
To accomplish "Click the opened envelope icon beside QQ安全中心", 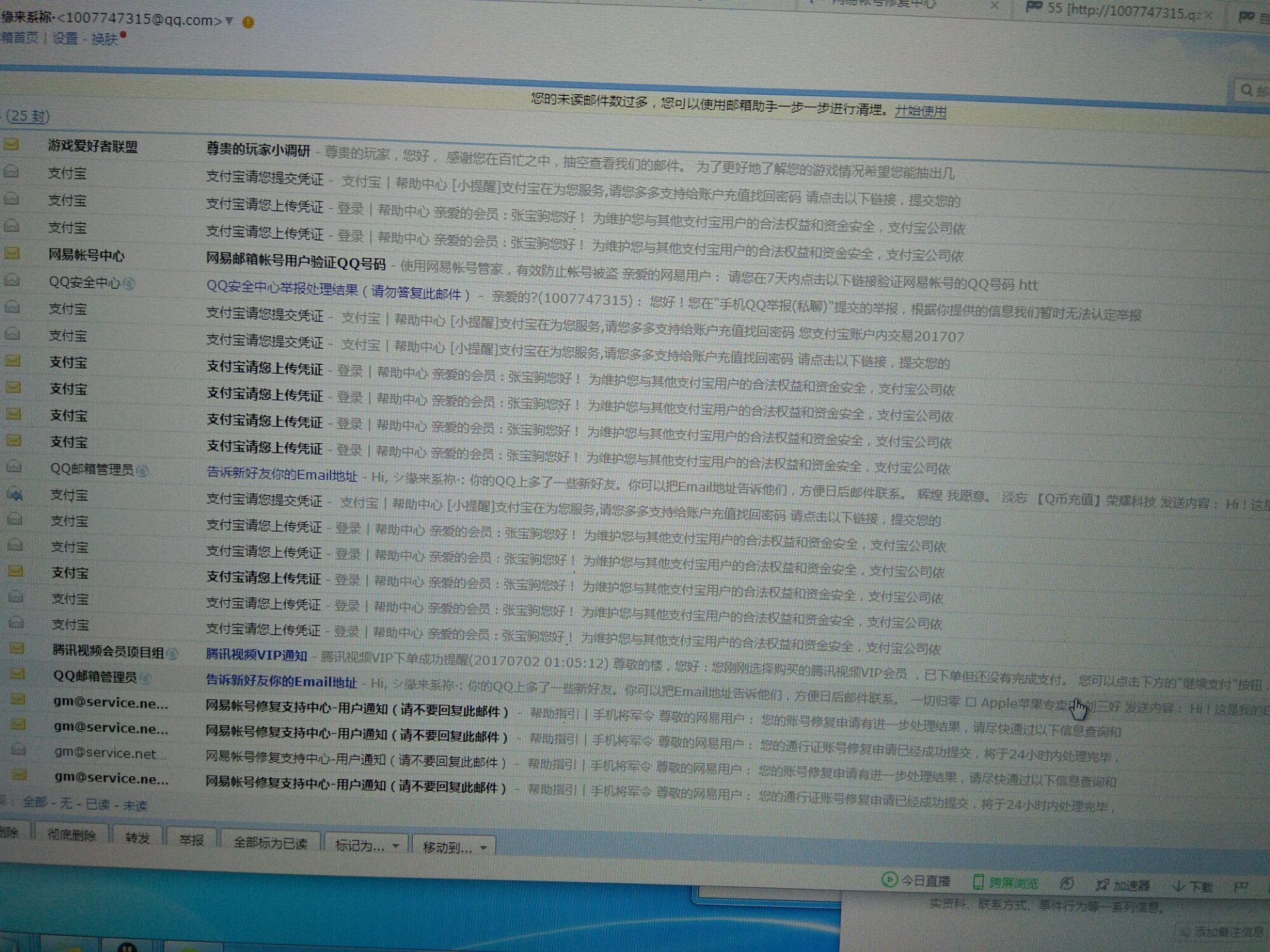I will pos(12,280).
